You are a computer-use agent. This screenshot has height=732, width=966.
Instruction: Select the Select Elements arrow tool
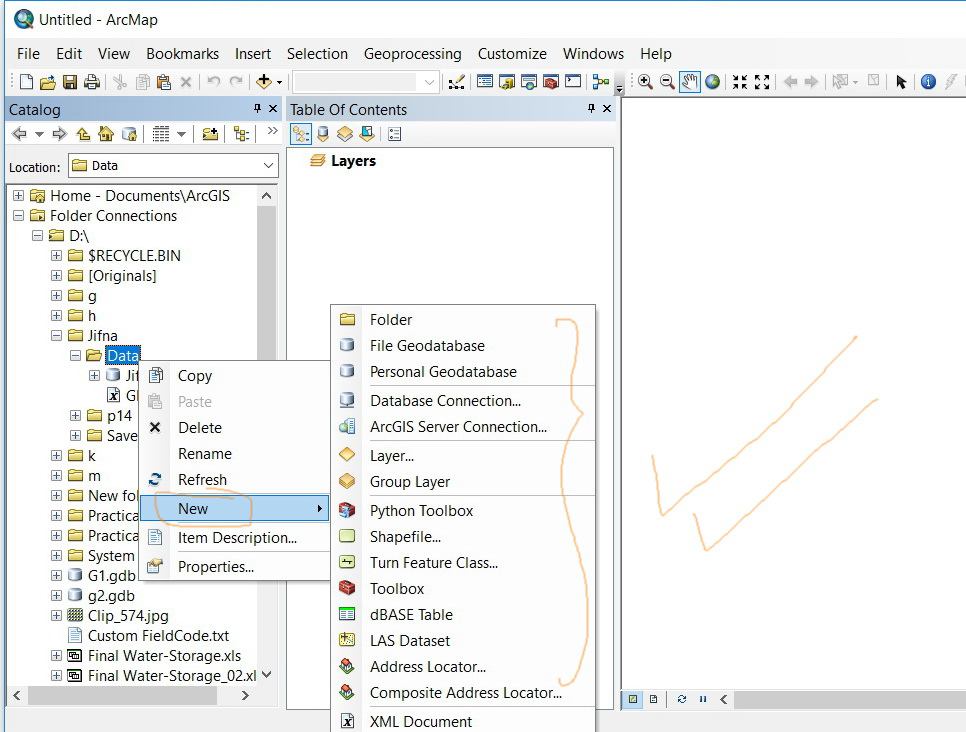point(901,81)
